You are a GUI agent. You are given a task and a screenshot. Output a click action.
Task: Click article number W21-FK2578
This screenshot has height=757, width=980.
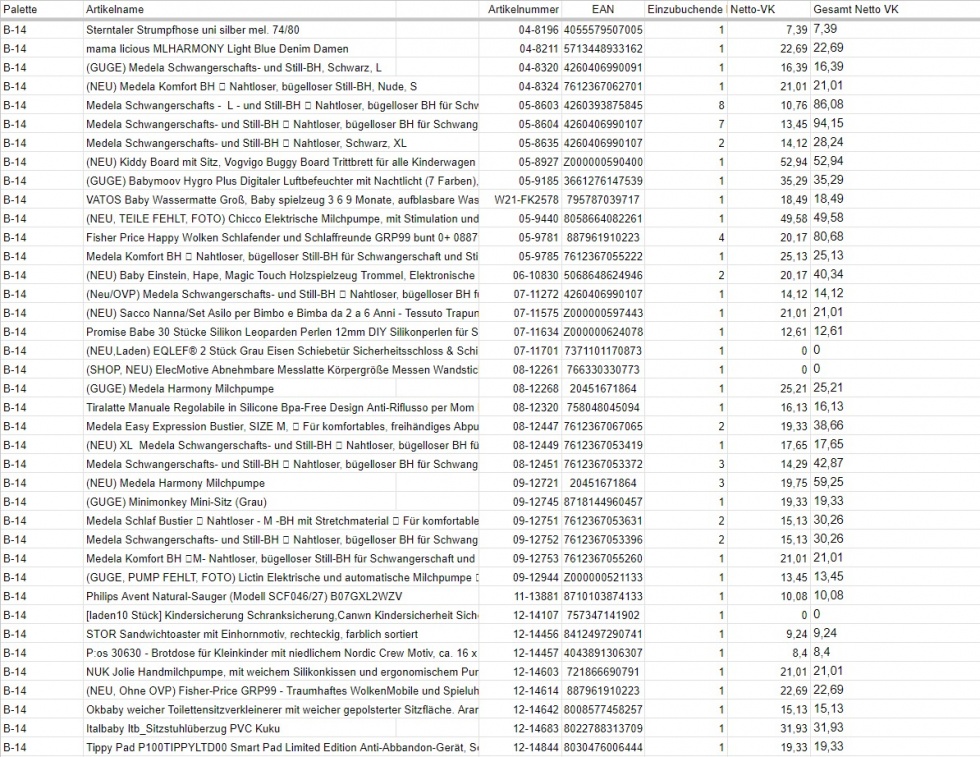pyautogui.click(x=526, y=199)
